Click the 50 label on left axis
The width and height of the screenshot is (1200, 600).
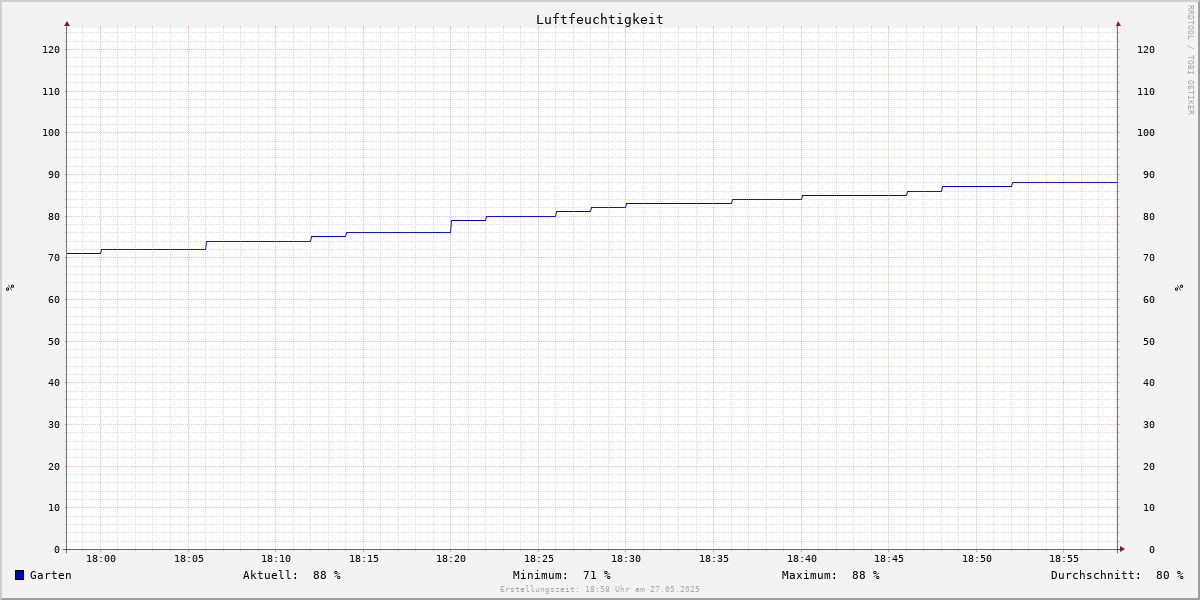[54, 341]
